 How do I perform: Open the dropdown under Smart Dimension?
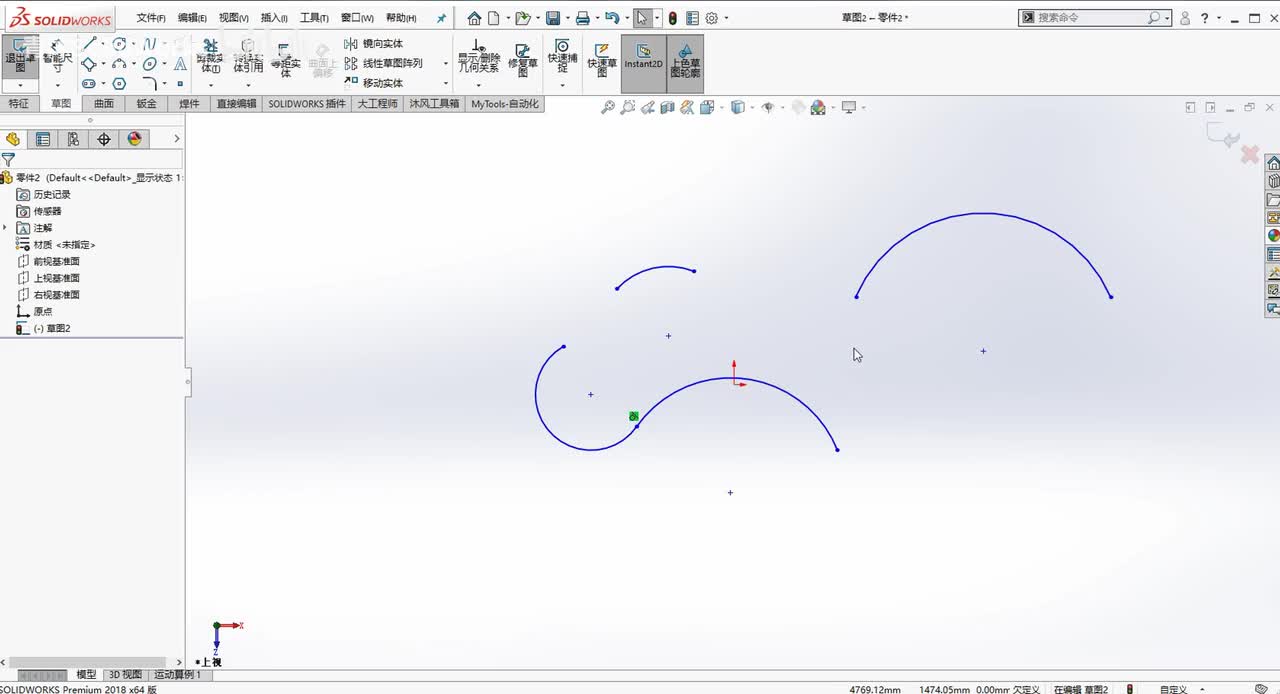pyautogui.click(x=57, y=86)
